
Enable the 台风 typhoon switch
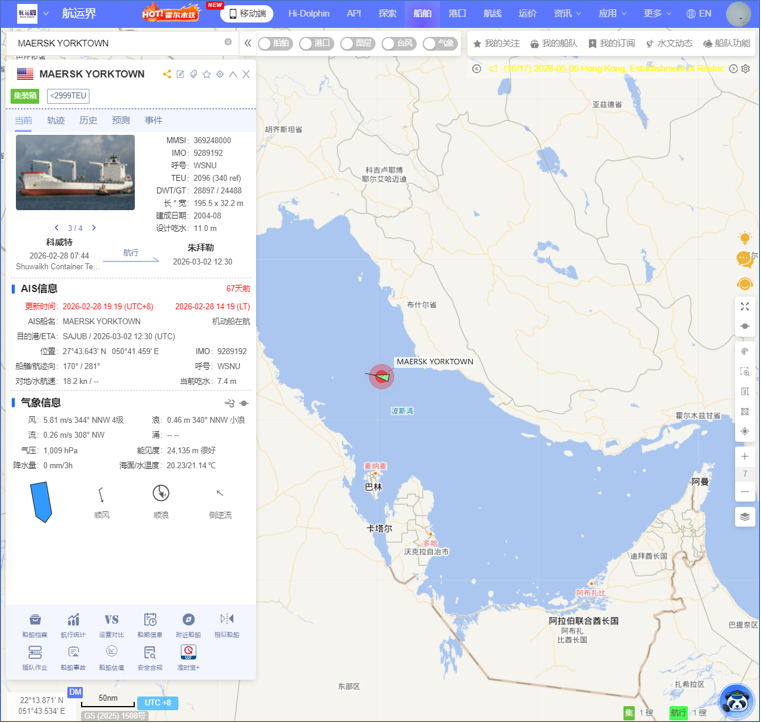click(399, 44)
